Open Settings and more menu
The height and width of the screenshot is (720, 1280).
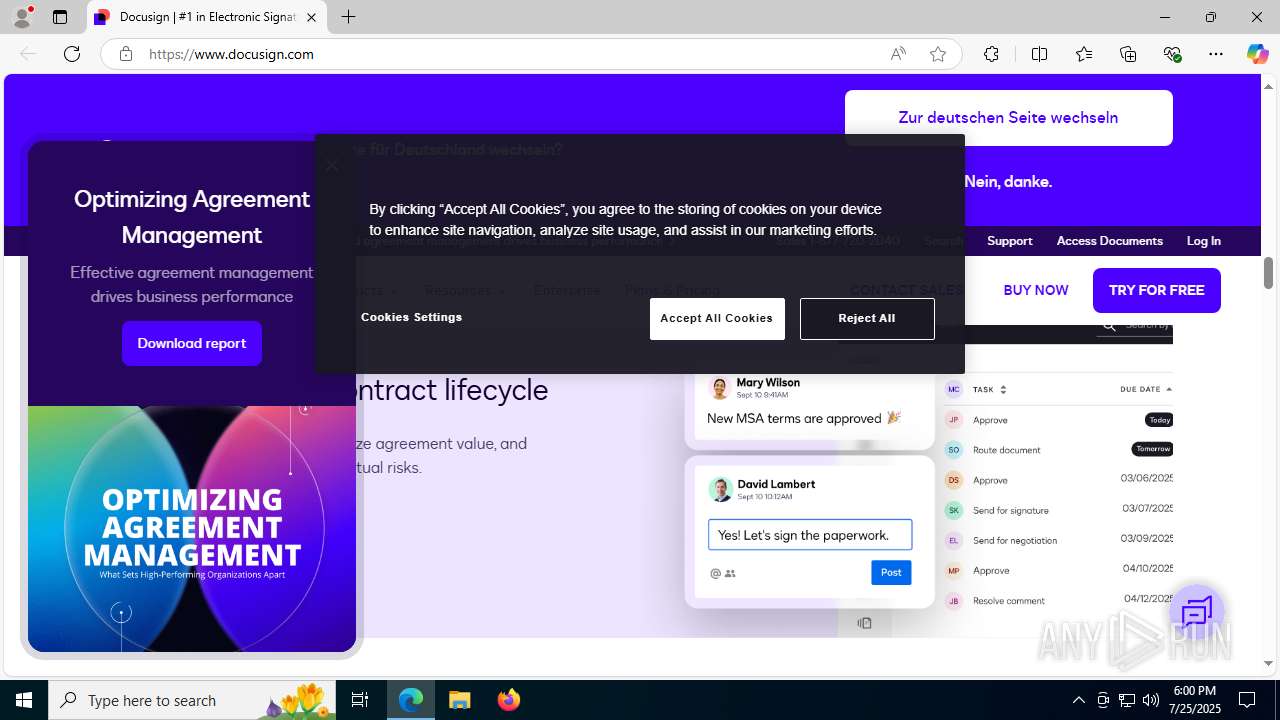tap(1216, 54)
